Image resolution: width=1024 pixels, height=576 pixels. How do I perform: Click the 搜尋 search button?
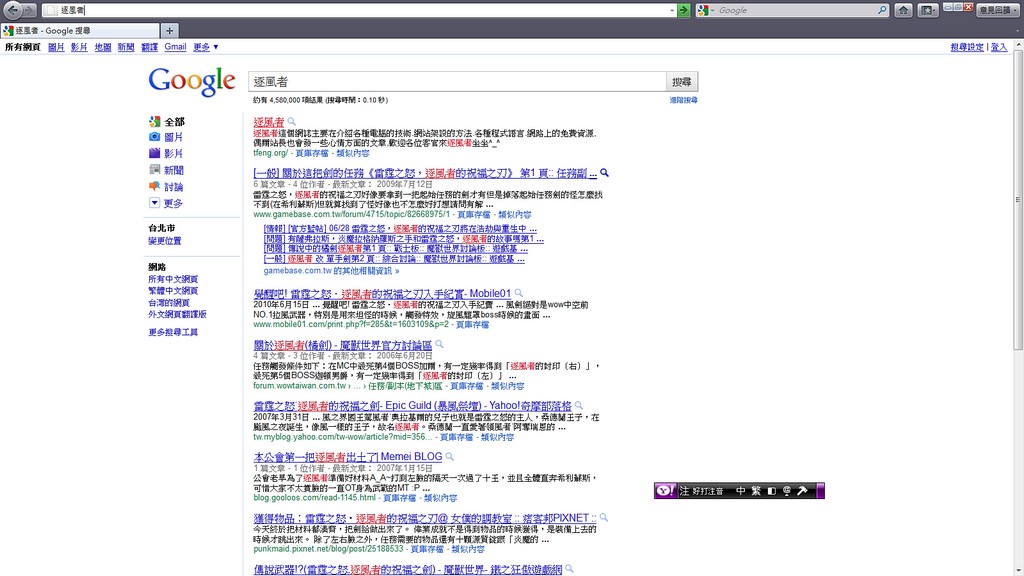[x=682, y=82]
